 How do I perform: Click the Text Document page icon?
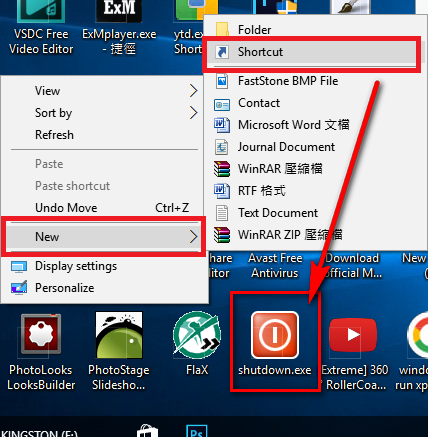click(x=222, y=213)
